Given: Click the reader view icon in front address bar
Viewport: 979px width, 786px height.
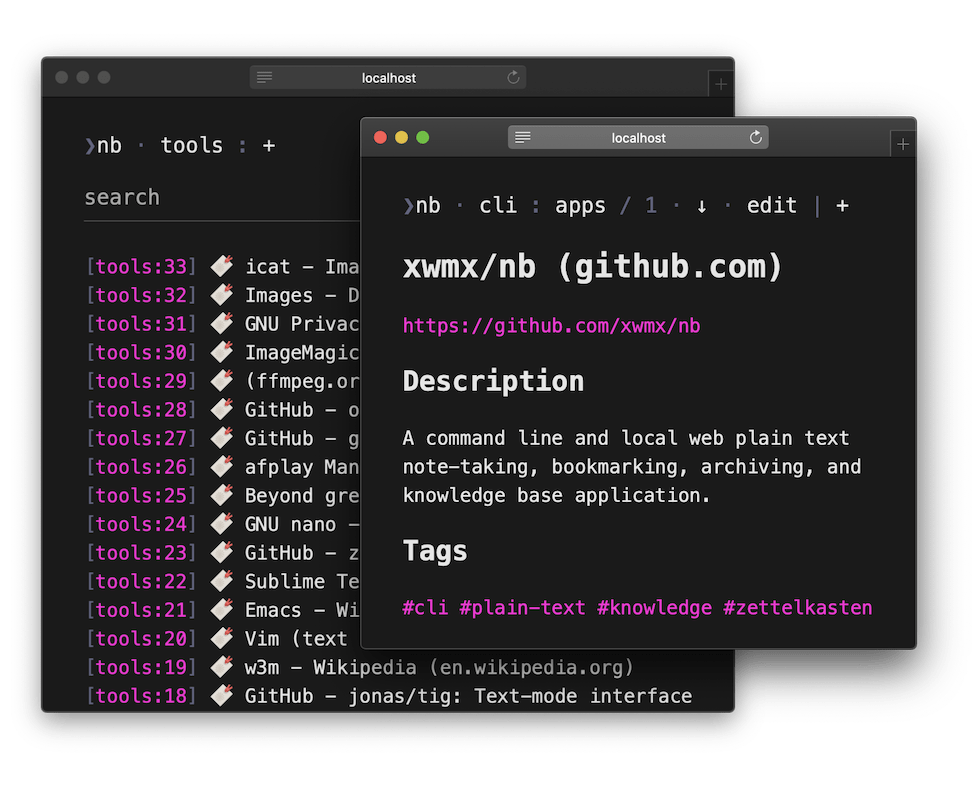Looking at the screenshot, I should 523,138.
